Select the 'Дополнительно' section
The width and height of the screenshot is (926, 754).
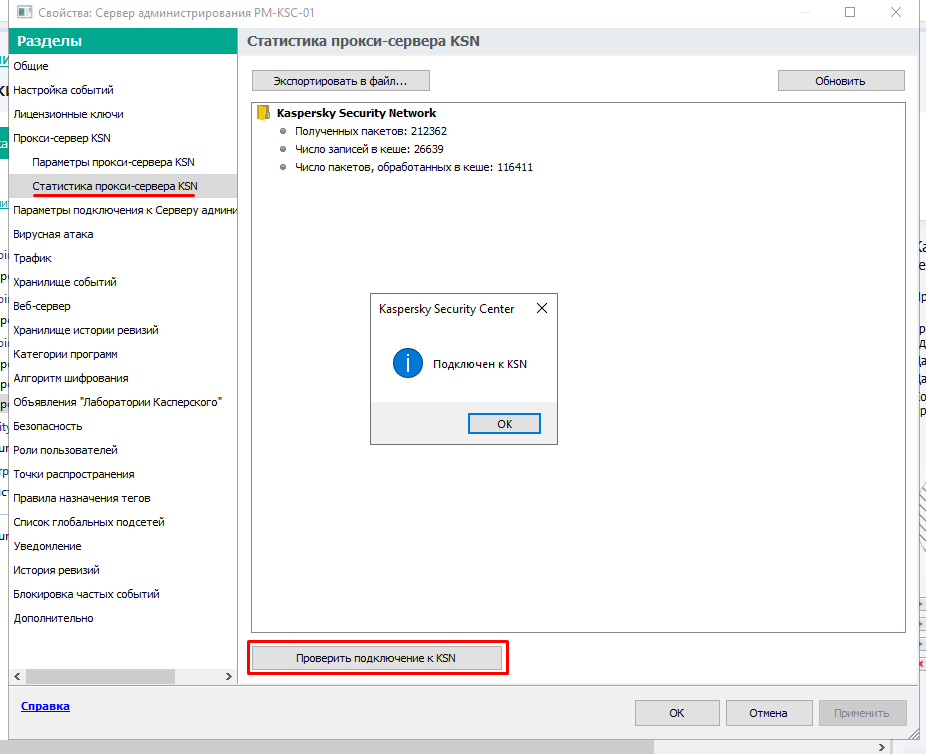coord(123,618)
